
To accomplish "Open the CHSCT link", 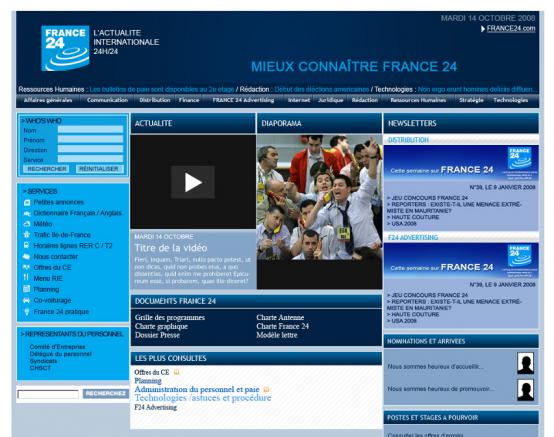I will click(x=40, y=368).
